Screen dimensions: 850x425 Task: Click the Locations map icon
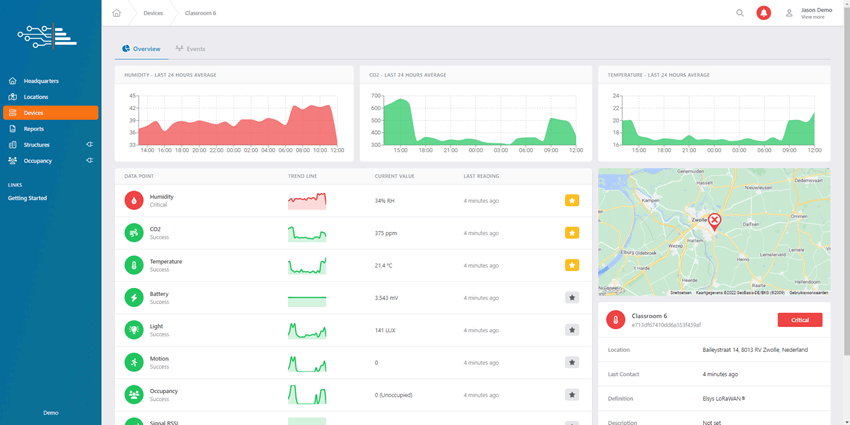click(x=13, y=97)
